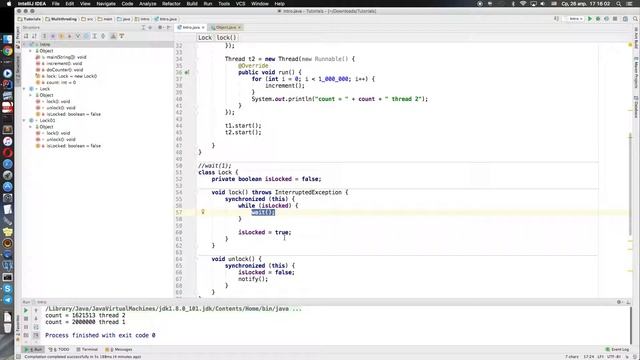Run with coverage icon in toolbar
The width and height of the screenshot is (640, 360).
tap(607, 19)
